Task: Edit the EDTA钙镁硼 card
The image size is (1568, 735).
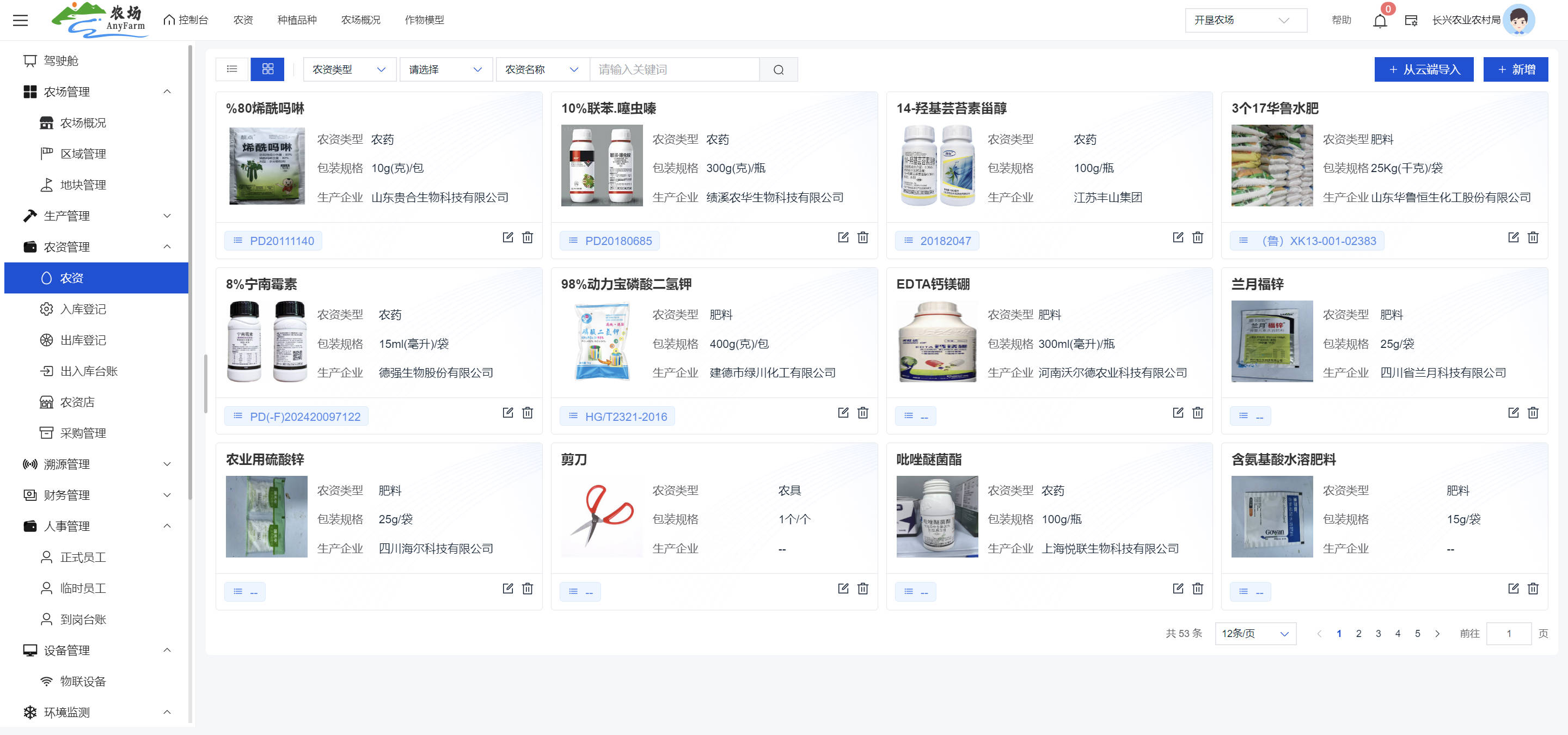Action: pyautogui.click(x=1178, y=413)
